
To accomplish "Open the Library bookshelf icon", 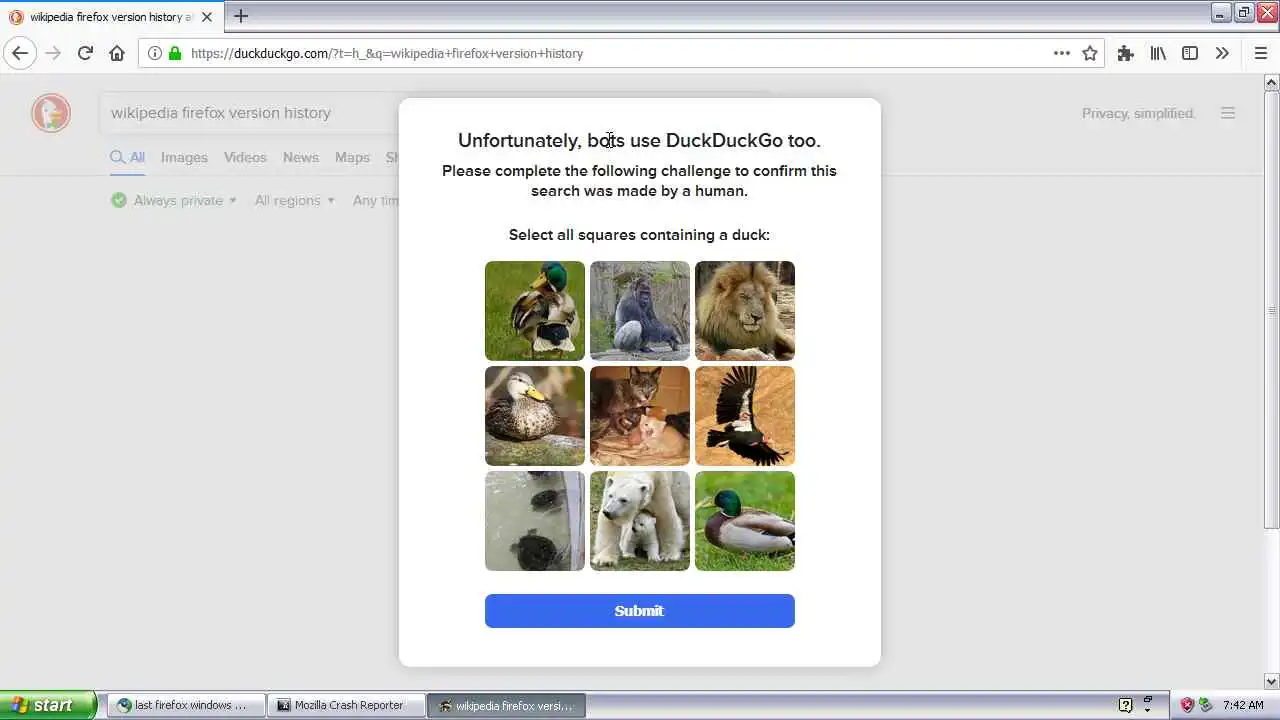I will (x=1158, y=53).
